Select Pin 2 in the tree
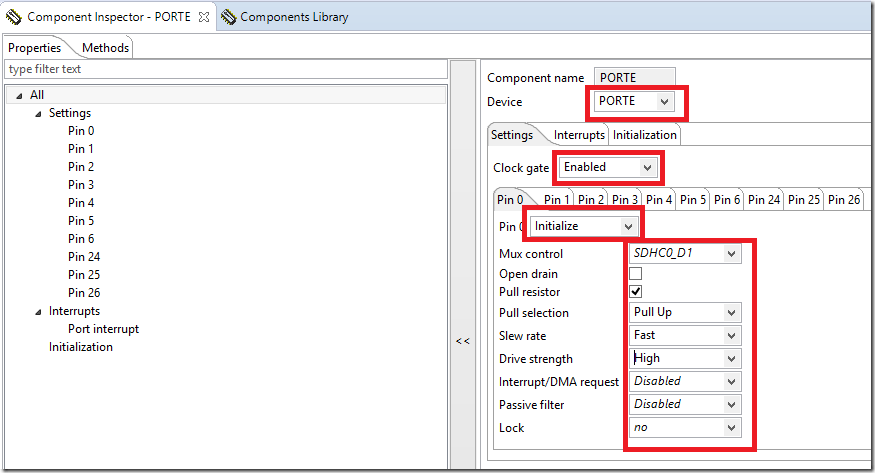Viewport: 875px width, 473px height. [x=81, y=167]
